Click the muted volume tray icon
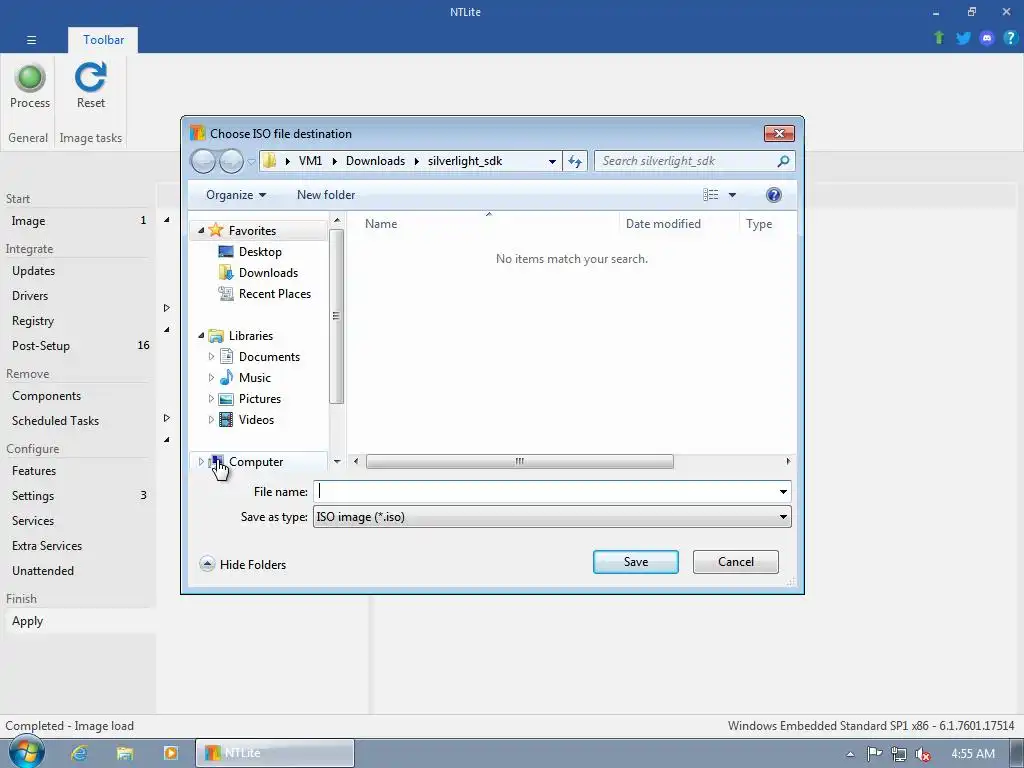Image resolution: width=1024 pixels, height=768 pixels. coord(923,754)
